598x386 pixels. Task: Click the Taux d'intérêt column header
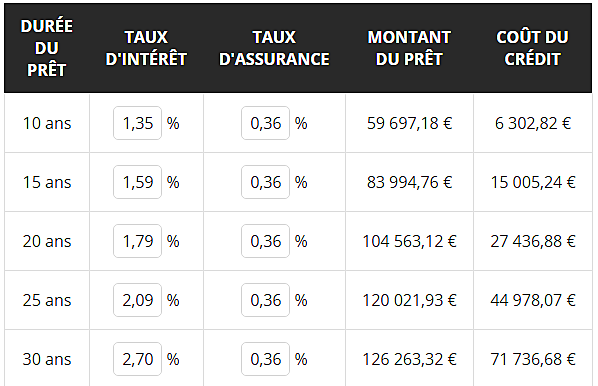146,48
